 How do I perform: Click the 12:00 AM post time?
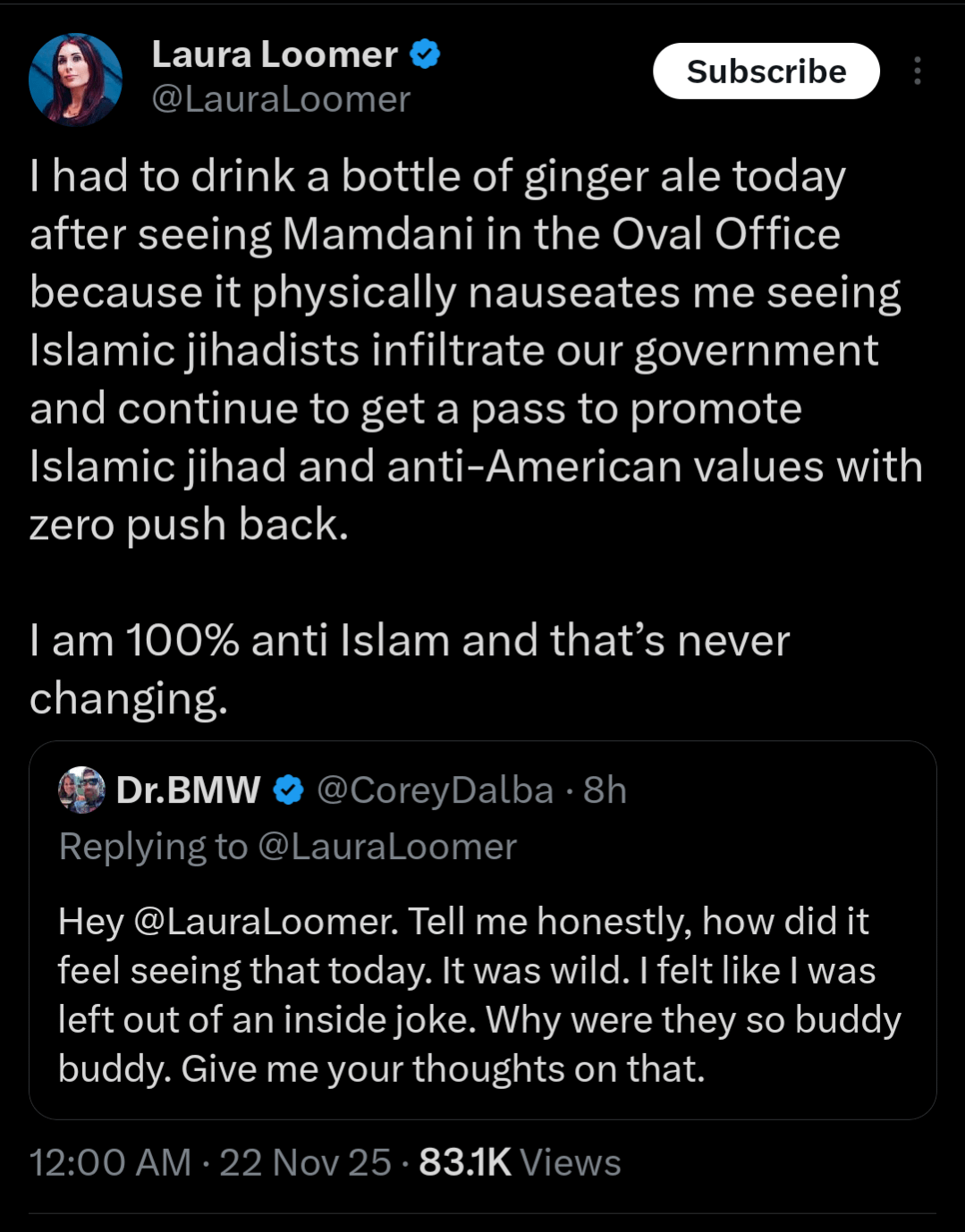coord(110,1163)
